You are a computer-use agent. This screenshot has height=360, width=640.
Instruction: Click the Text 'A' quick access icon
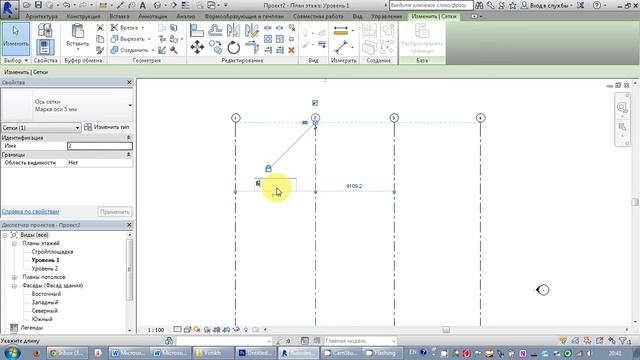click(x=143, y=5)
